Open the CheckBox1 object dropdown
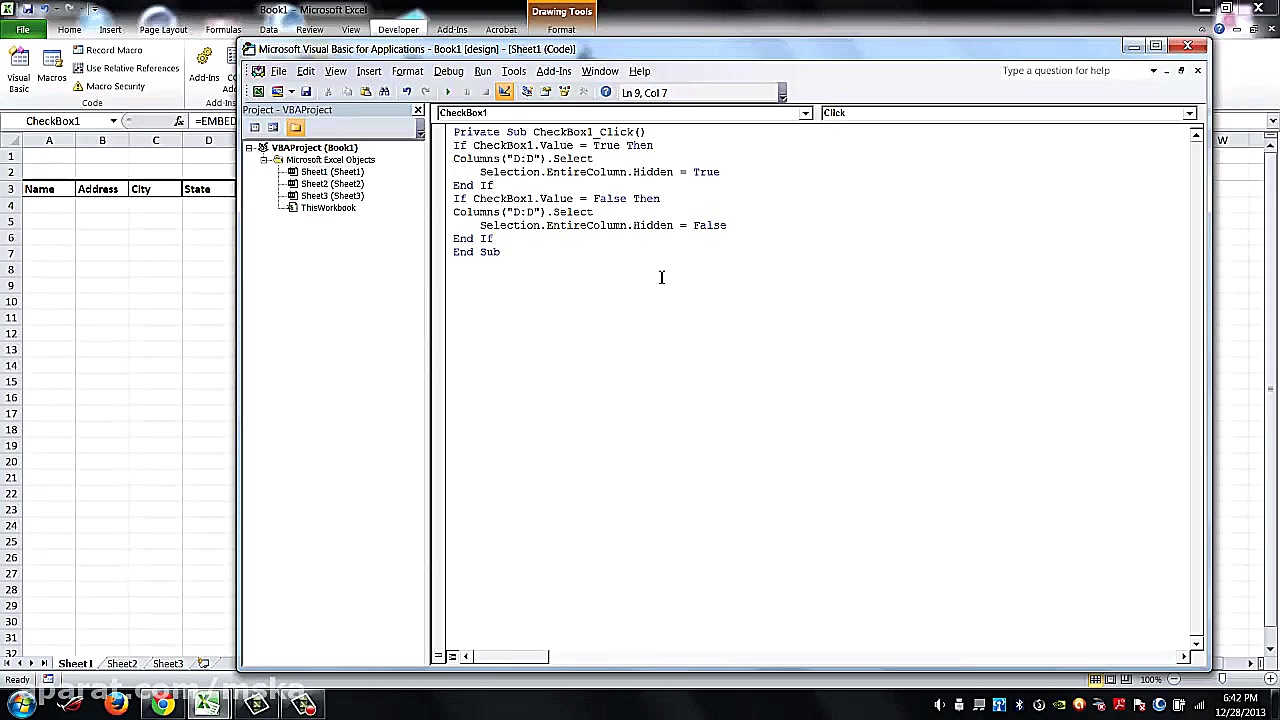This screenshot has width=1280, height=720. (805, 114)
